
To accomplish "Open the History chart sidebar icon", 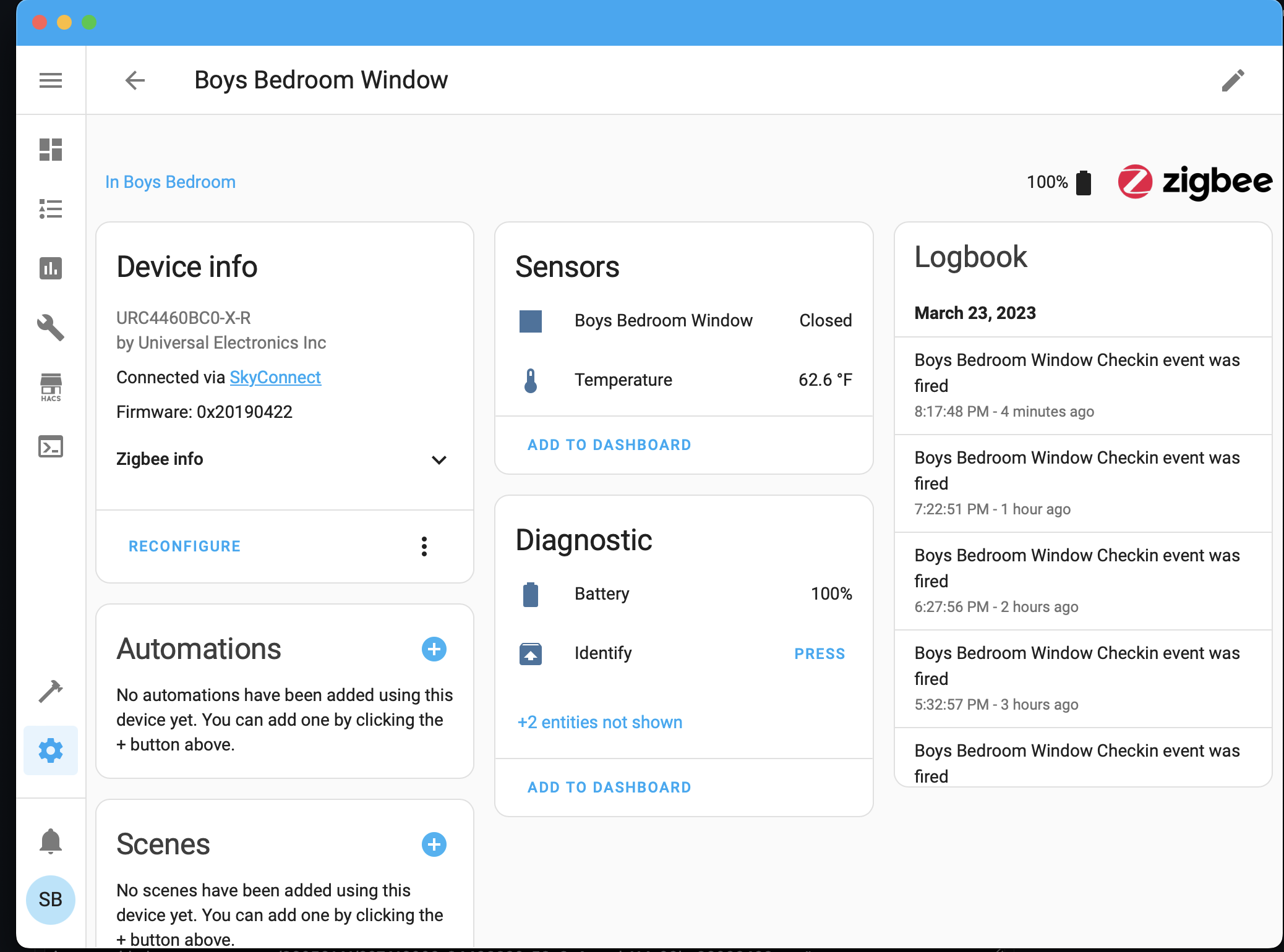I will coord(51,268).
